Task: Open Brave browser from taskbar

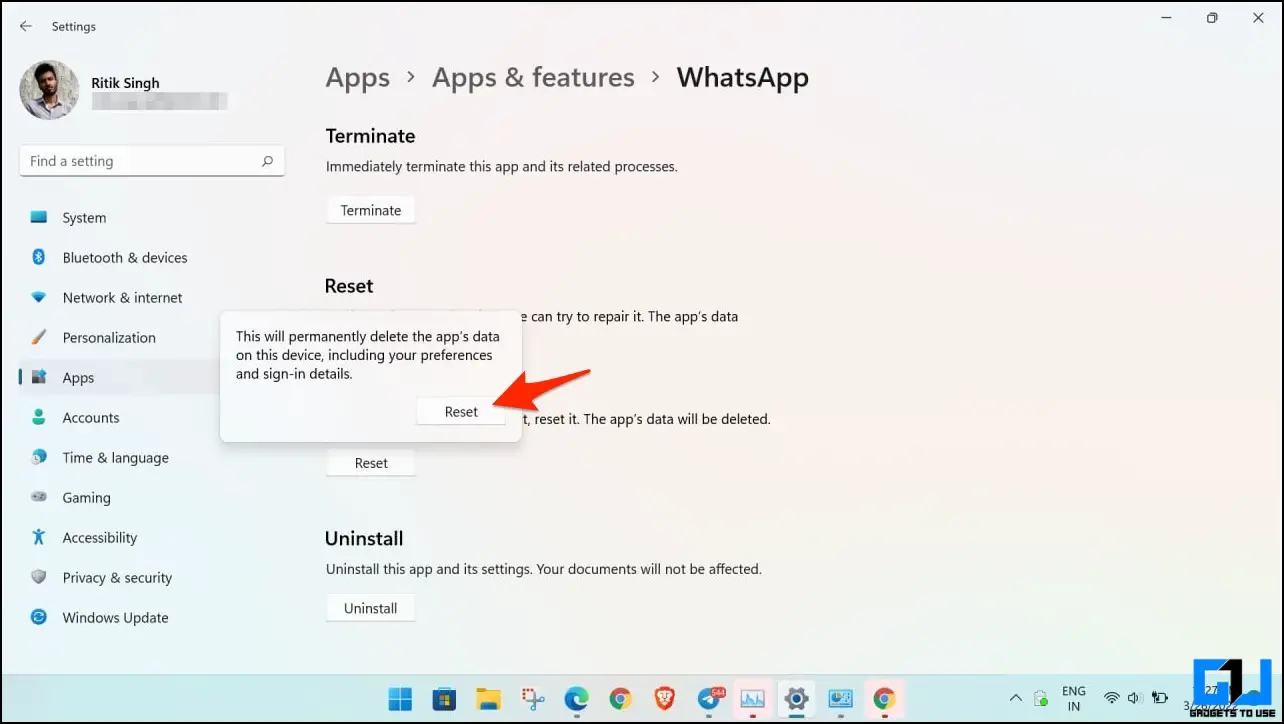Action: click(x=664, y=698)
